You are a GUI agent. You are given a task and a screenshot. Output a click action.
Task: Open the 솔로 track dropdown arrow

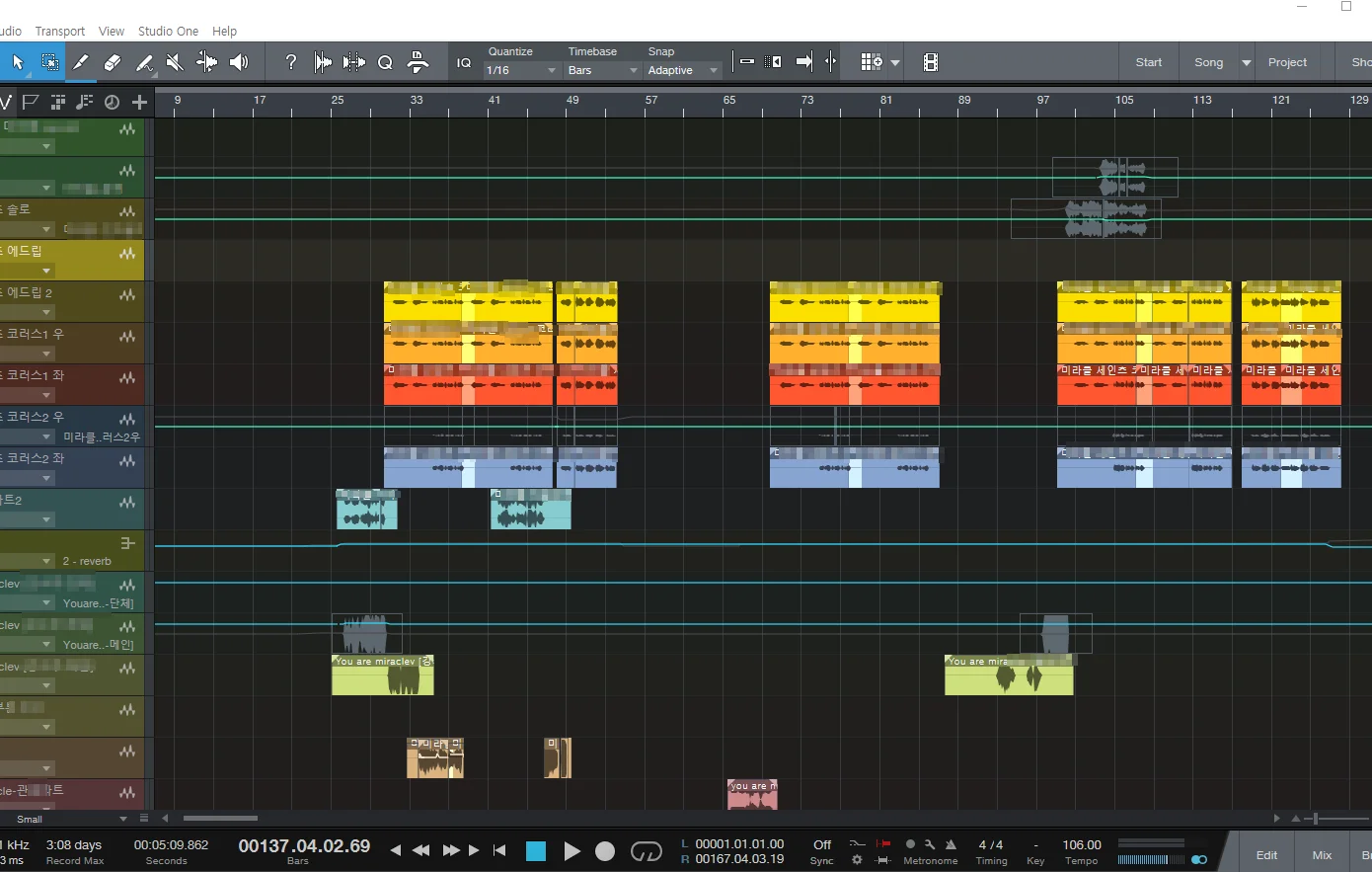pos(46,229)
